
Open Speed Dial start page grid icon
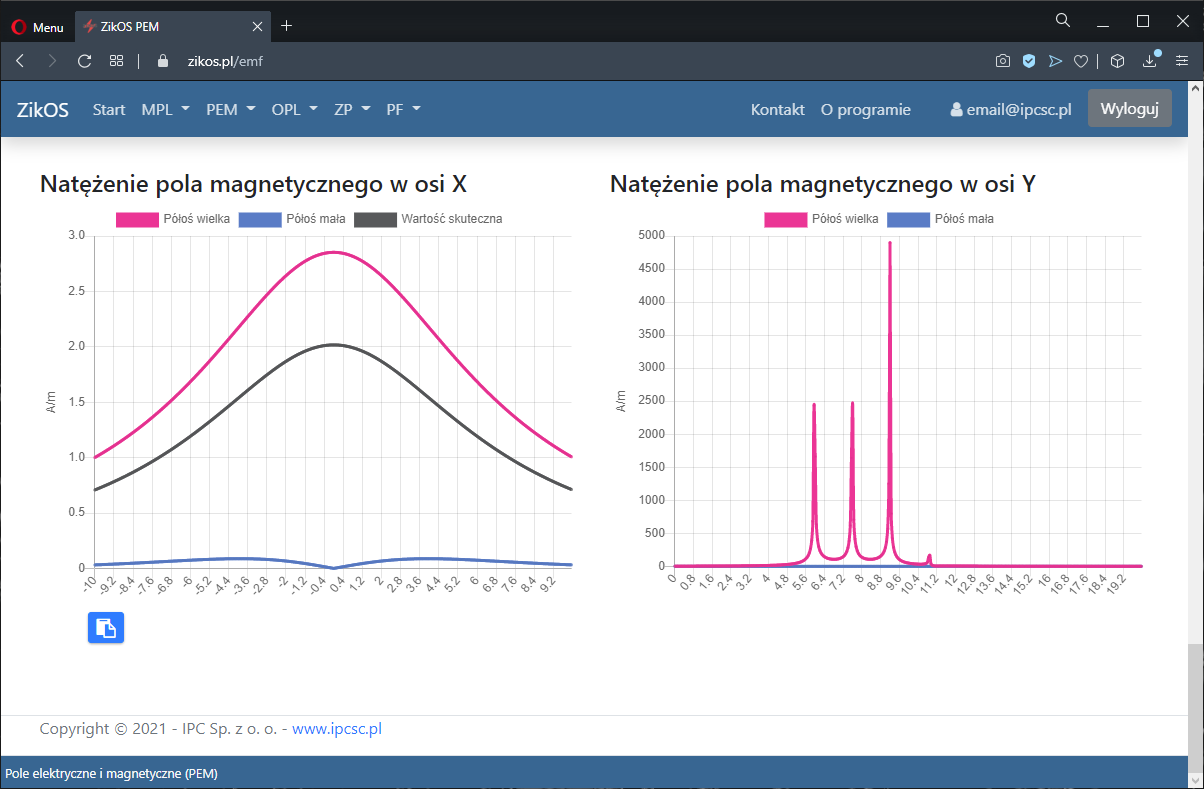pos(116,61)
